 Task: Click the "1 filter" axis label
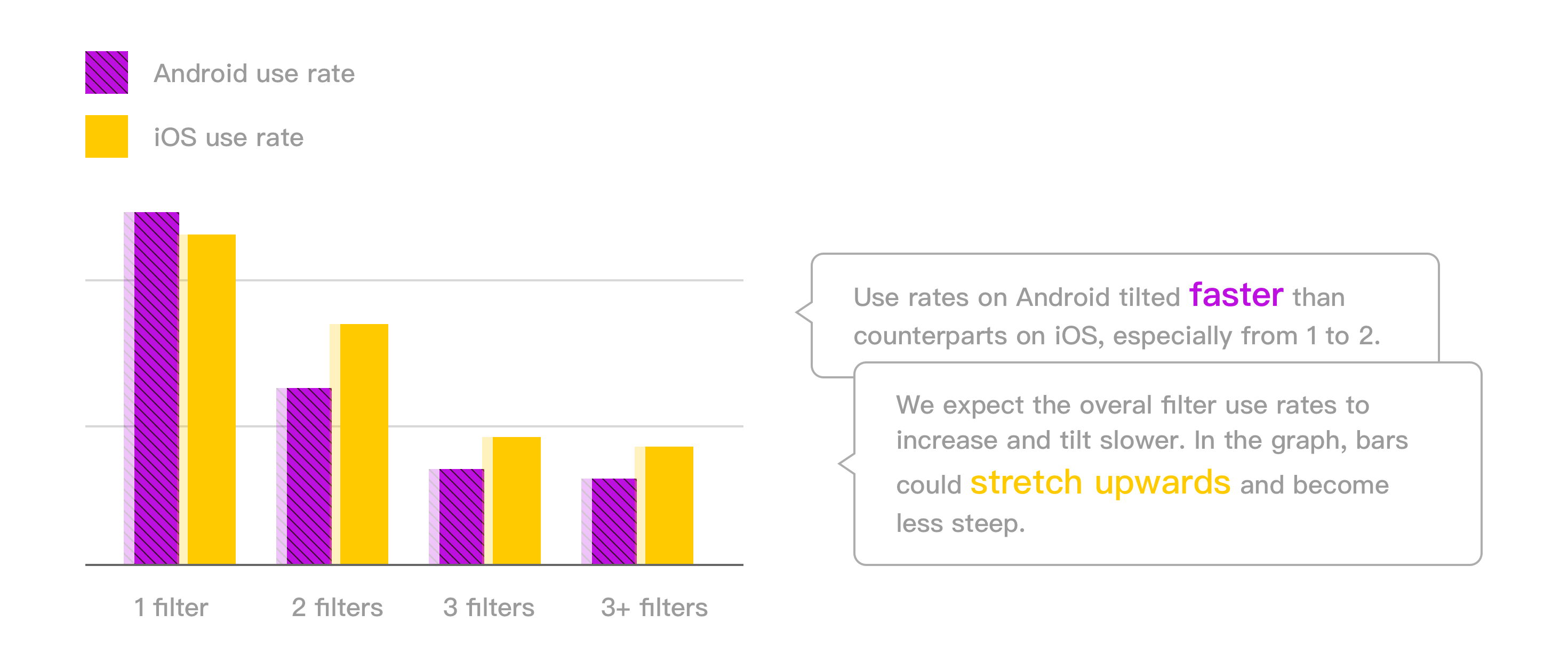point(171,607)
